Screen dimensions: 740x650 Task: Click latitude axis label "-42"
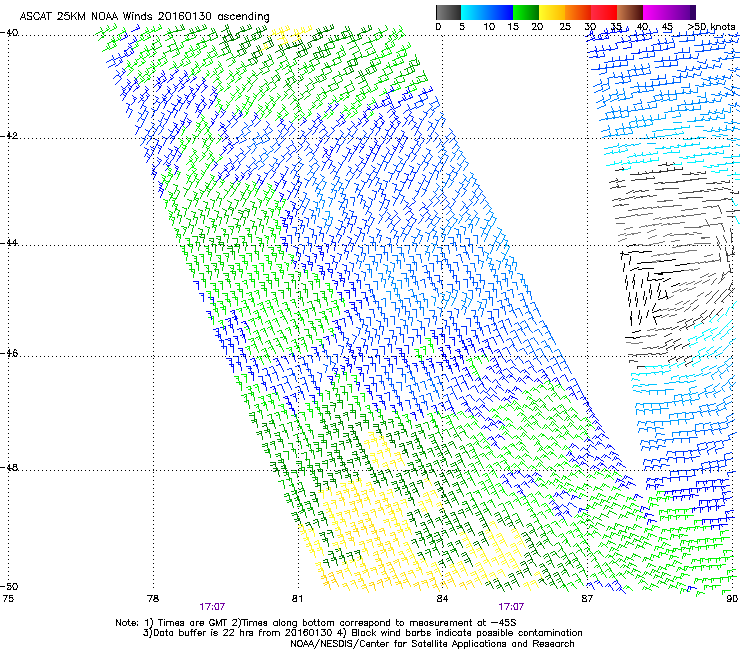click(9, 135)
